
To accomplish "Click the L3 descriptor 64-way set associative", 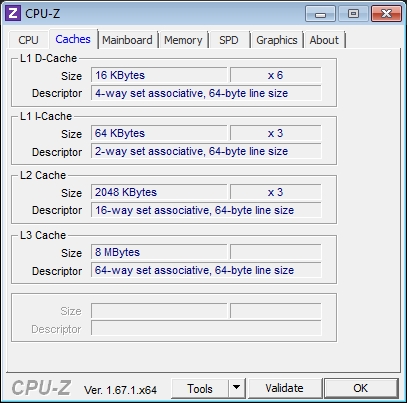I will pyautogui.click(x=206, y=270).
